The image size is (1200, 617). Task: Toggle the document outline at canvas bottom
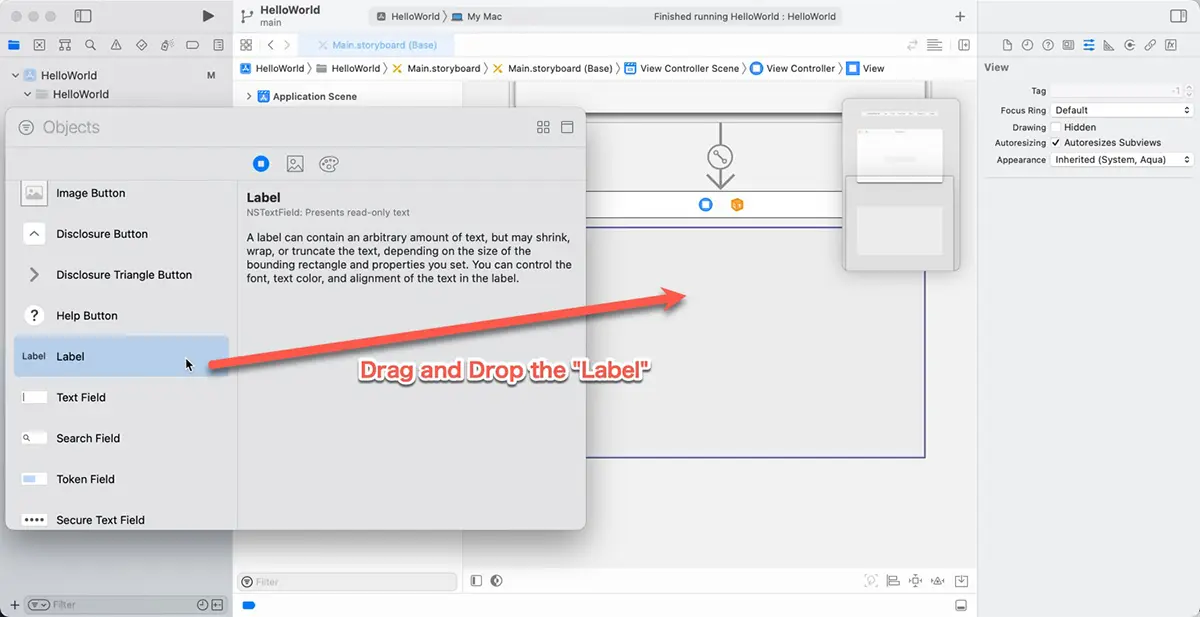point(476,581)
